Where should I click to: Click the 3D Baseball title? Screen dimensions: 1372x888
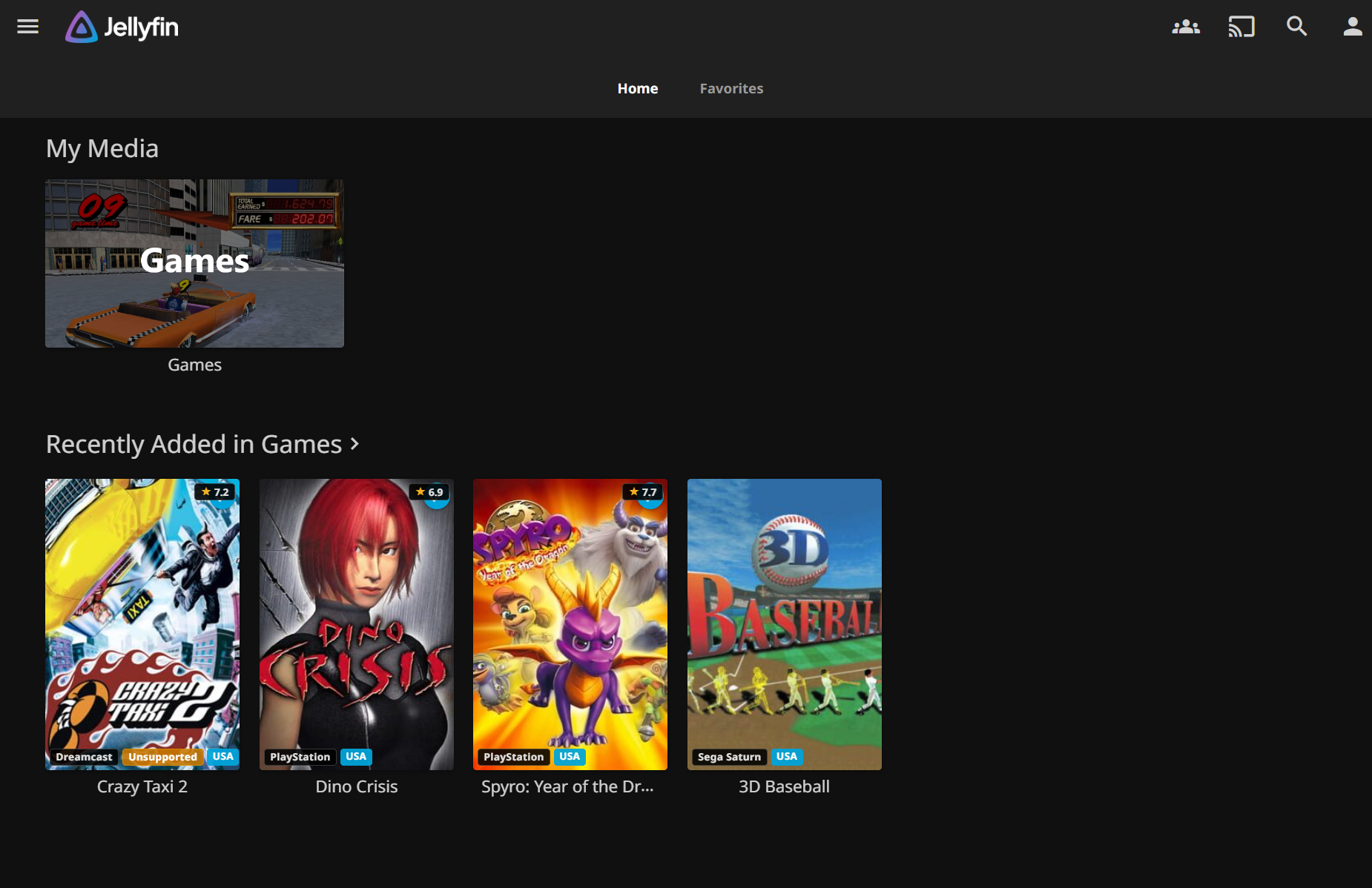[784, 786]
